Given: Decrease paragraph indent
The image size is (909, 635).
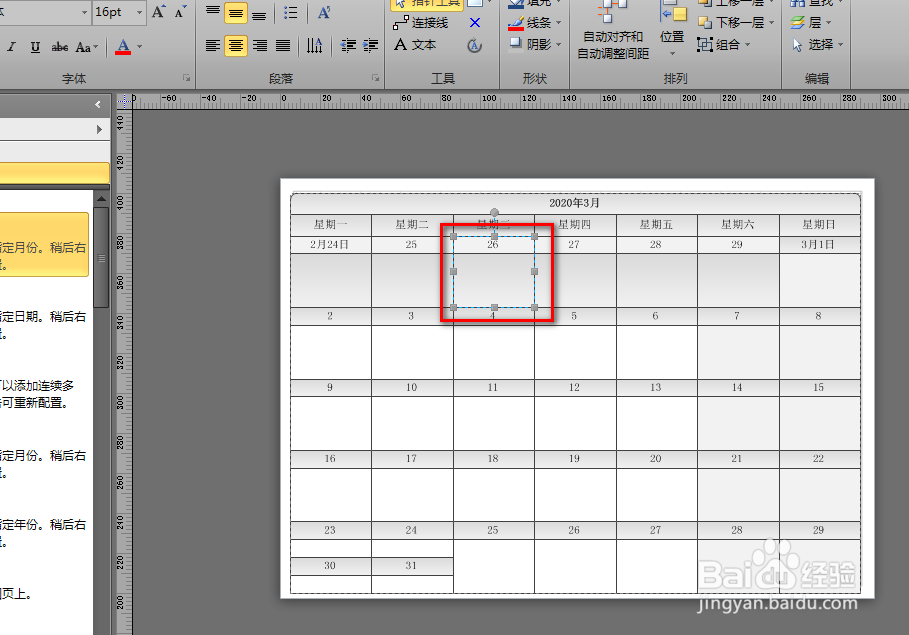Looking at the screenshot, I should (x=348, y=45).
